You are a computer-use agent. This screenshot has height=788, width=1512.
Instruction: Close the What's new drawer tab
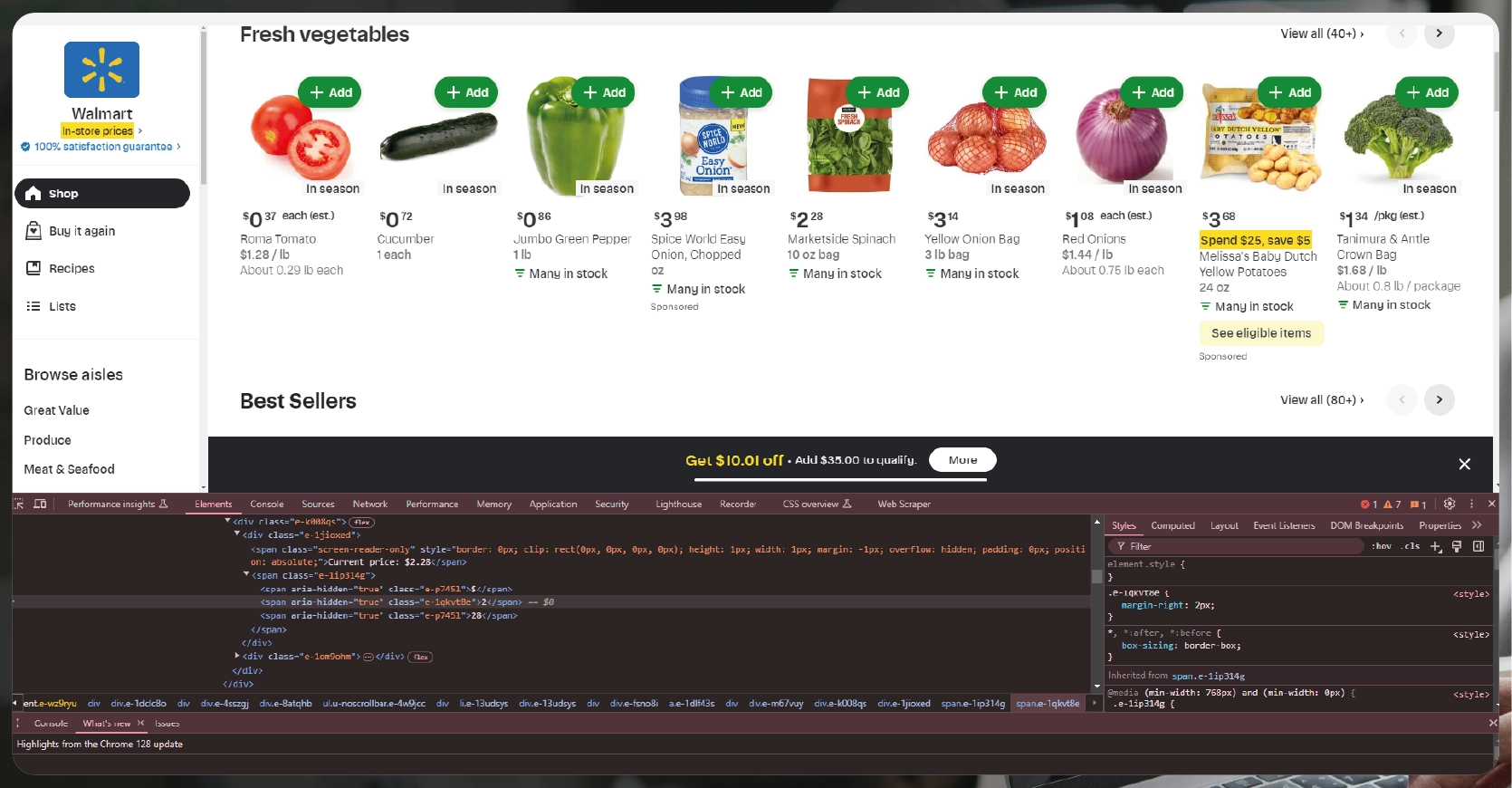coord(140,724)
